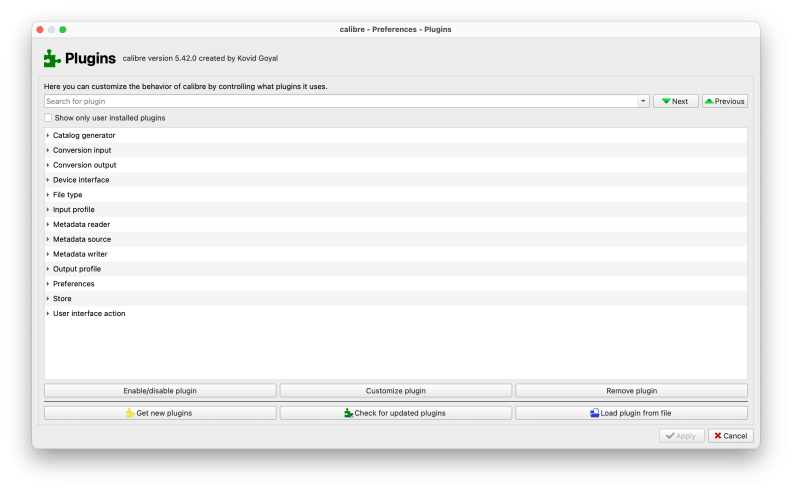792x491 pixels.
Task: Select the File type row text
Action: point(67,194)
